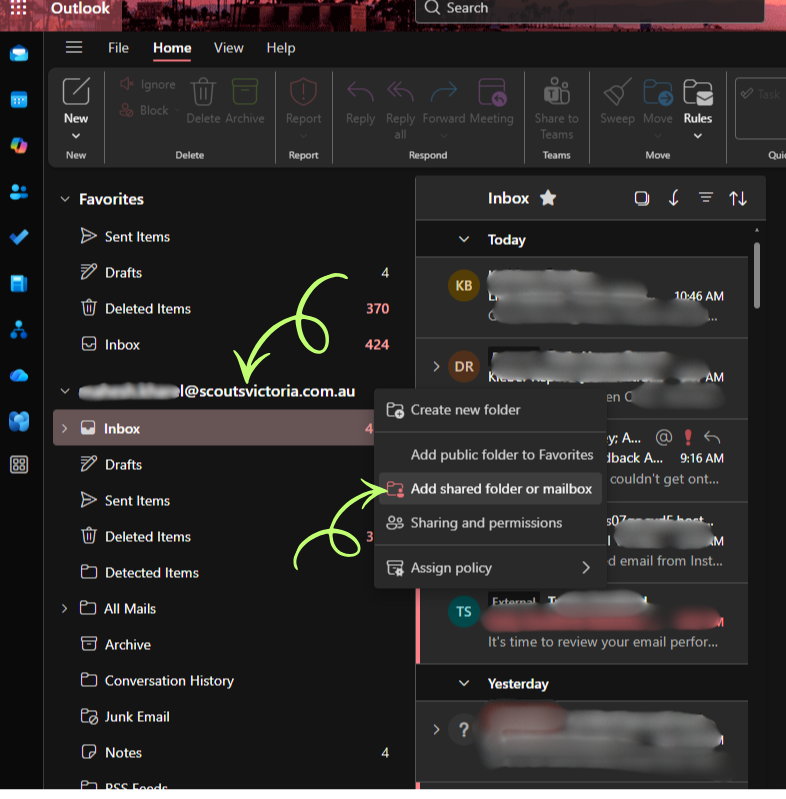Toggle the select-all messages icon
This screenshot has width=786, height=799.
point(641,198)
